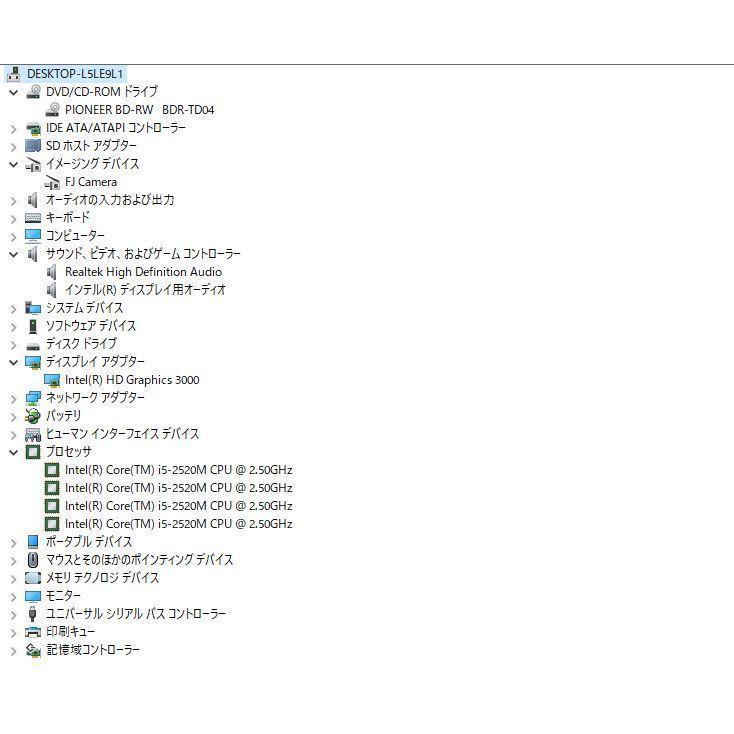734x734 pixels.
Task: Select the first i5-2520M CPU entry
Action: tap(178, 470)
